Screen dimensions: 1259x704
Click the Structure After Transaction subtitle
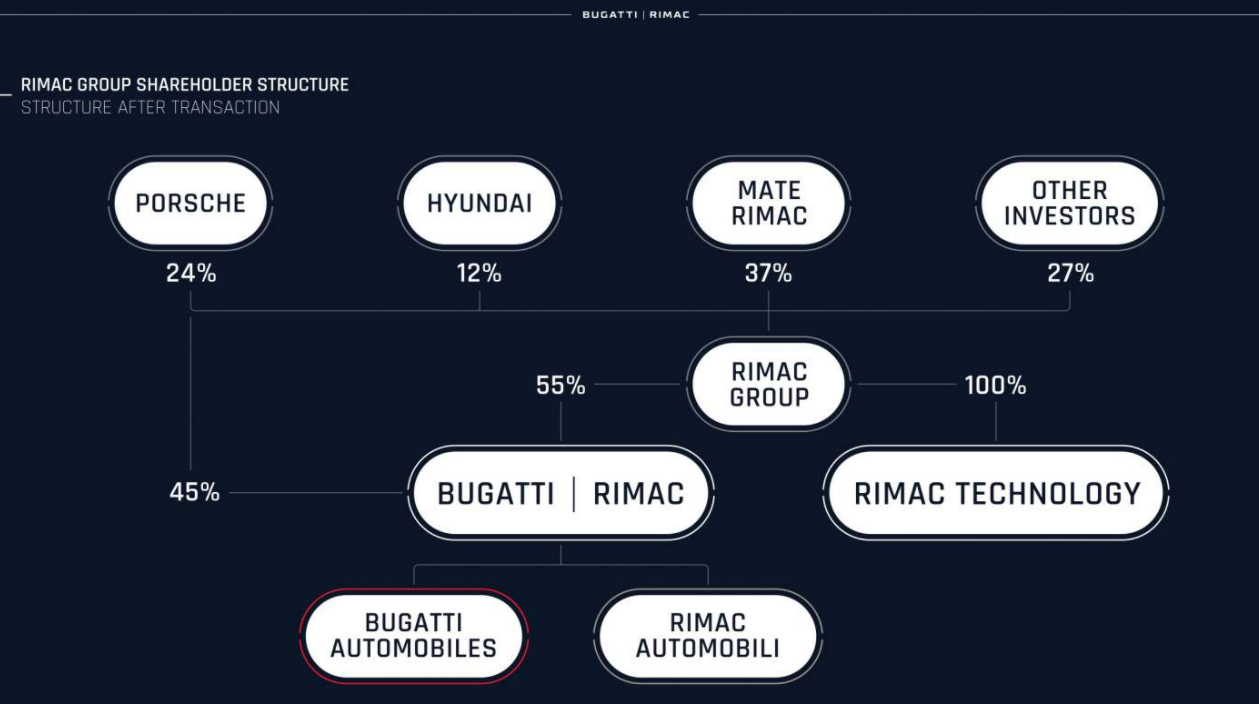tap(150, 107)
